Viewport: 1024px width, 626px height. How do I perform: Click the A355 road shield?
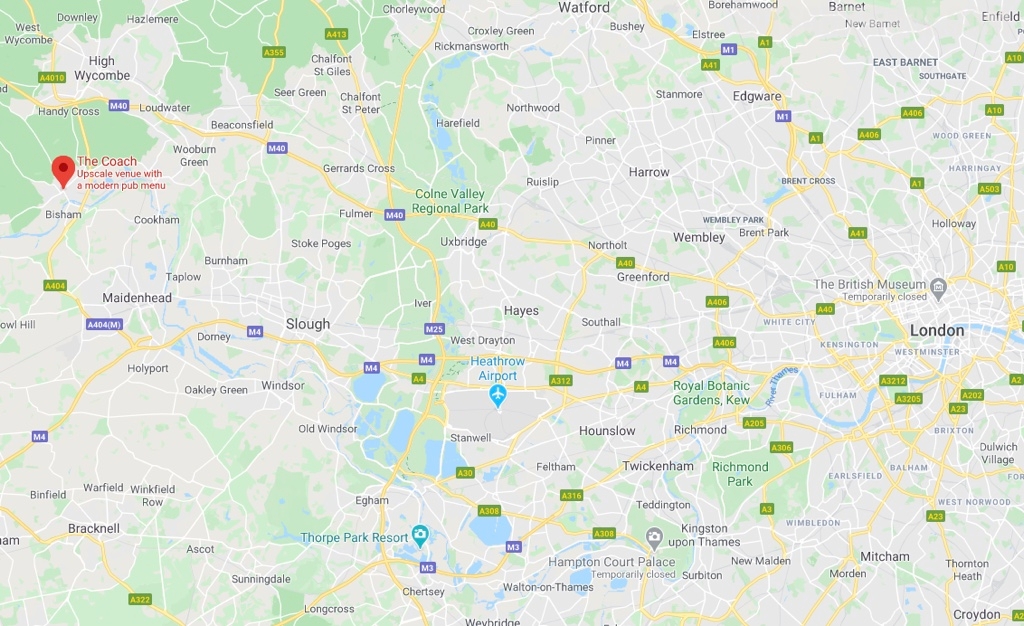274,52
